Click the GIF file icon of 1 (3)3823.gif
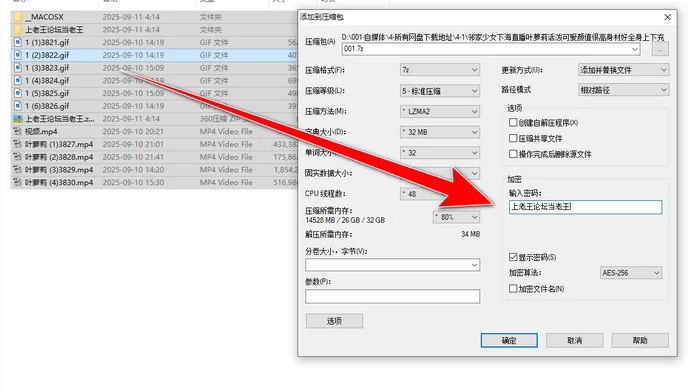This screenshot has height=392, width=700. click(x=18, y=68)
